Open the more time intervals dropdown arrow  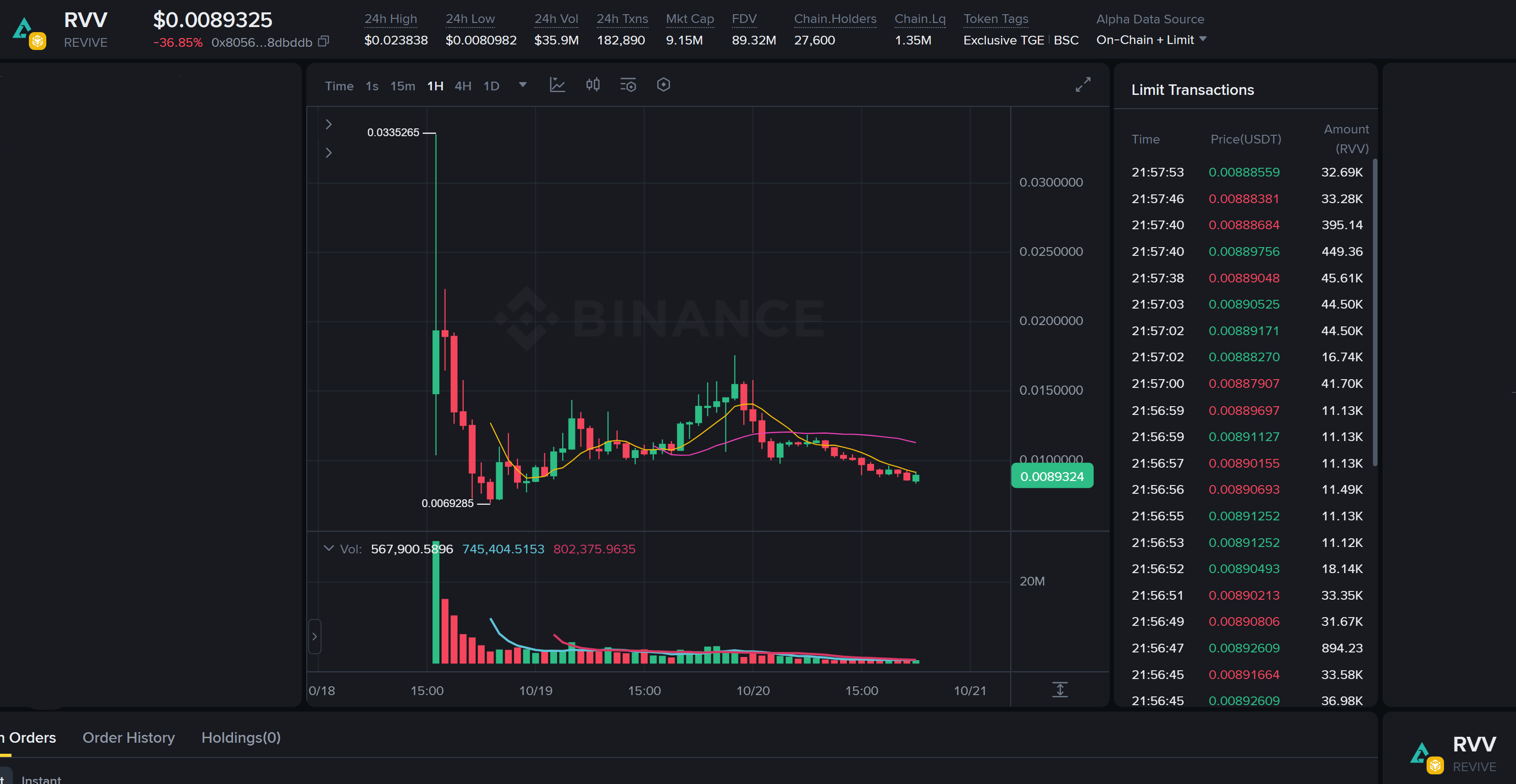coord(523,85)
